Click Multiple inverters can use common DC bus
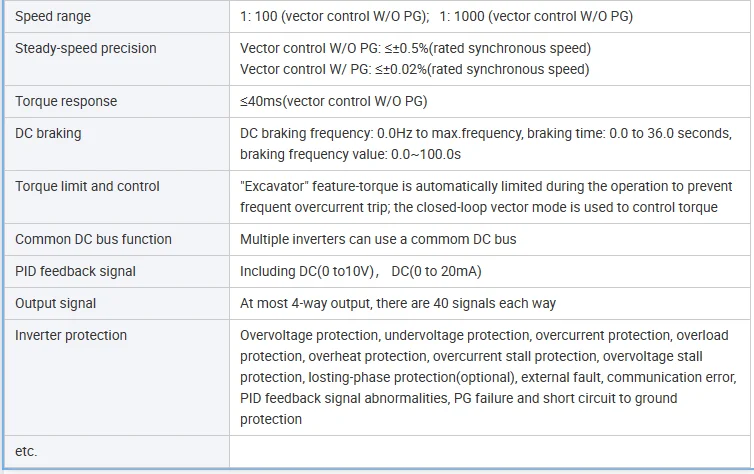 [378, 239]
